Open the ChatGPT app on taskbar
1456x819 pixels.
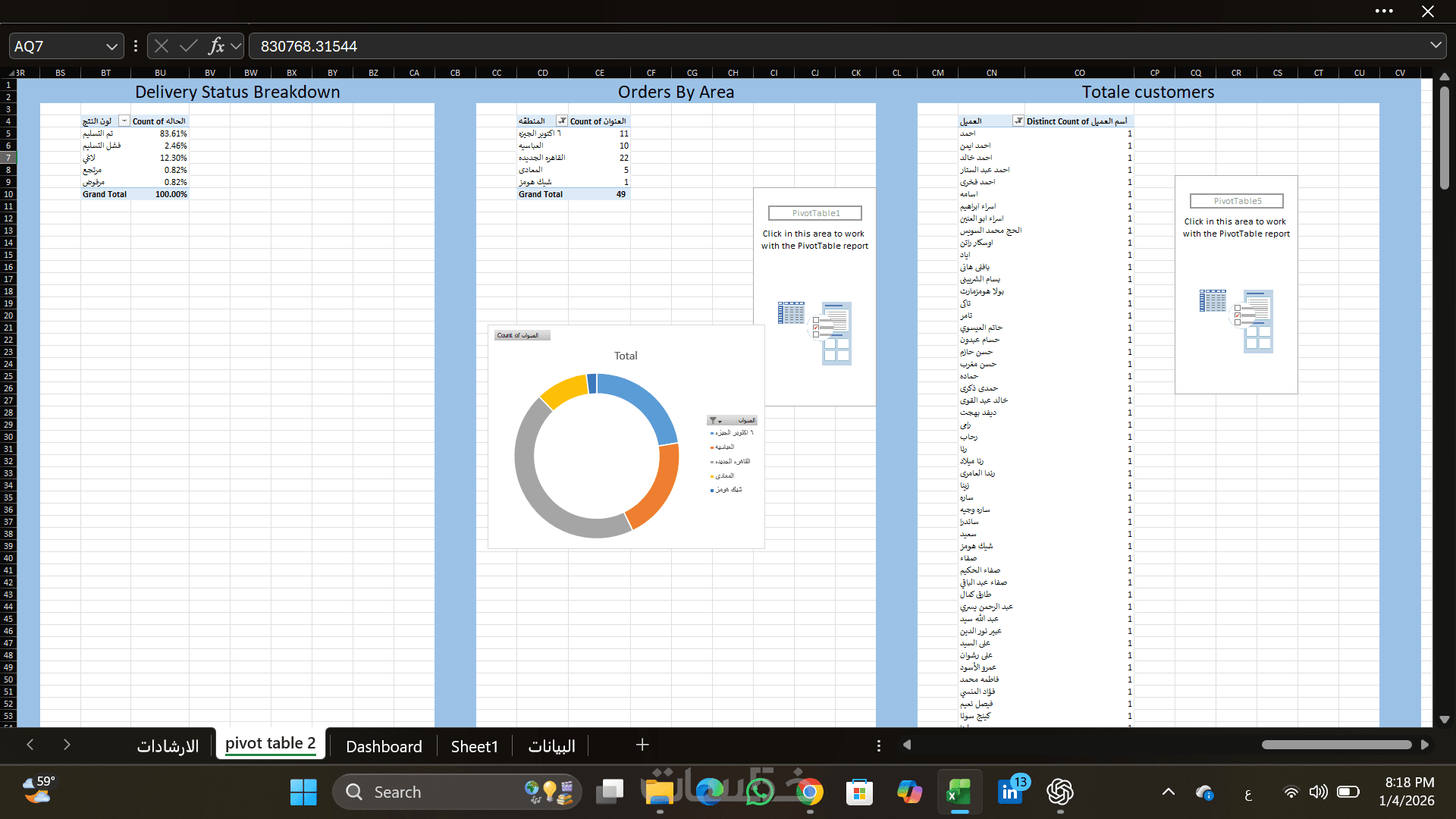(1059, 792)
